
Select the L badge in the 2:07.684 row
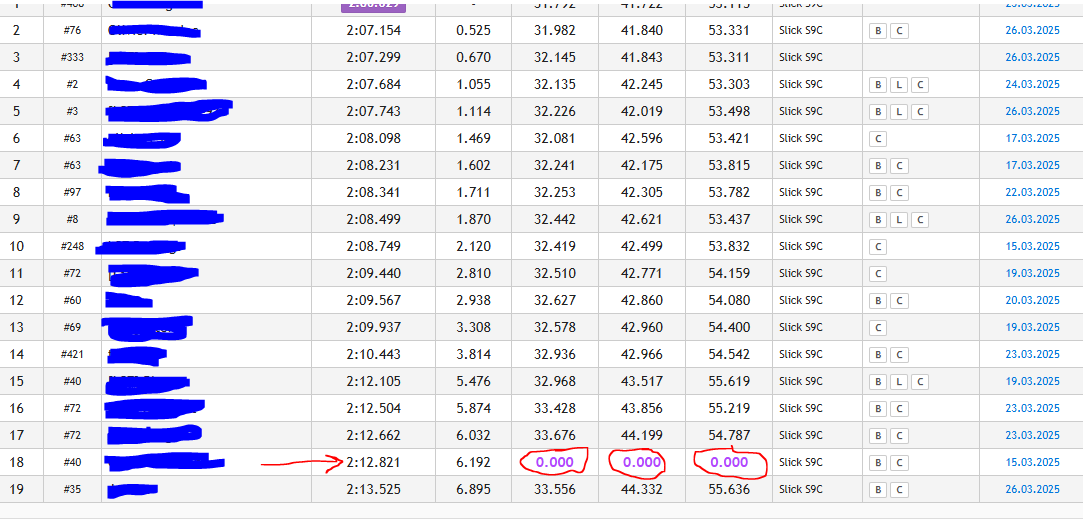[899, 85]
